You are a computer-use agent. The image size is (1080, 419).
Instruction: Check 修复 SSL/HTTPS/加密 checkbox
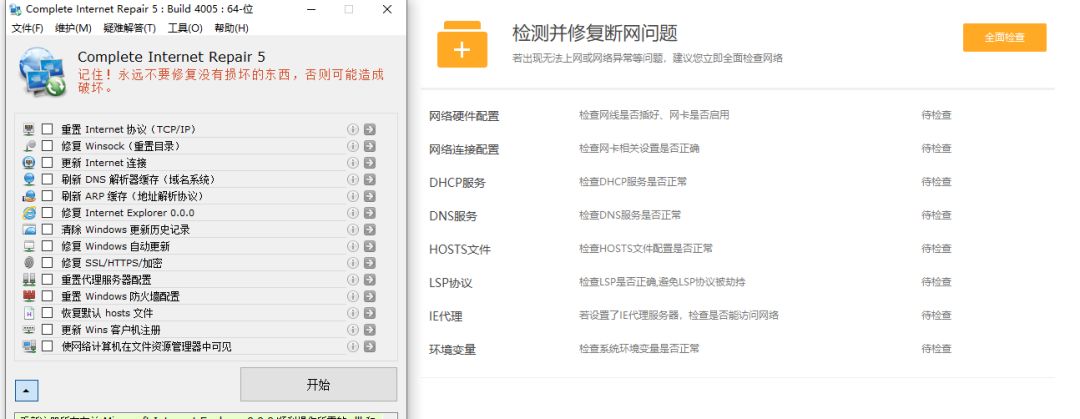47,263
